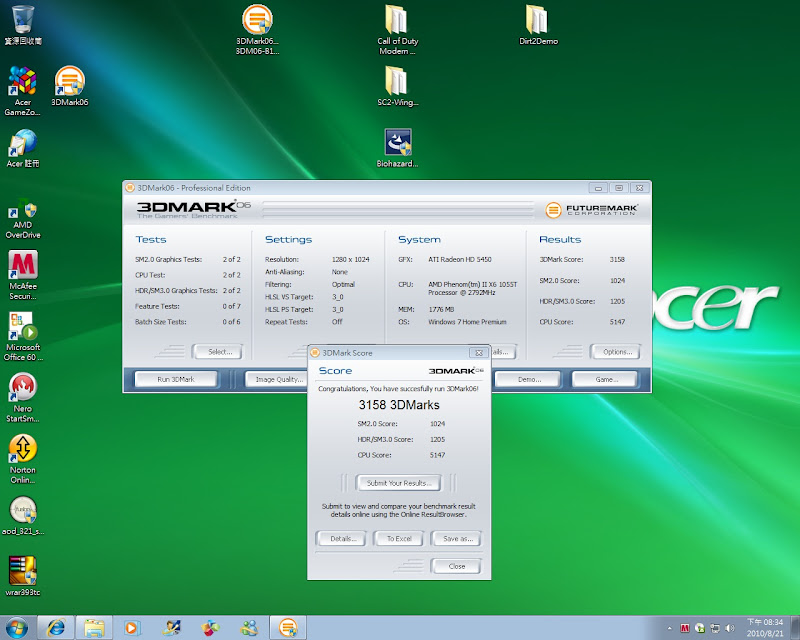Click '1280 x 1024' resolution value

coord(351,259)
